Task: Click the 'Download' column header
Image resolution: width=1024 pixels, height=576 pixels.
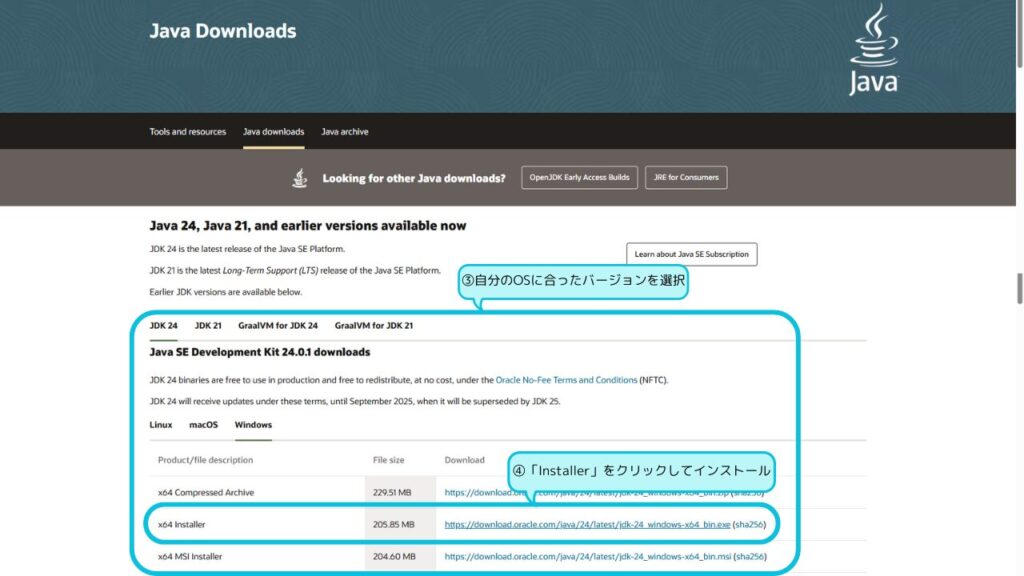Action: tap(464, 460)
